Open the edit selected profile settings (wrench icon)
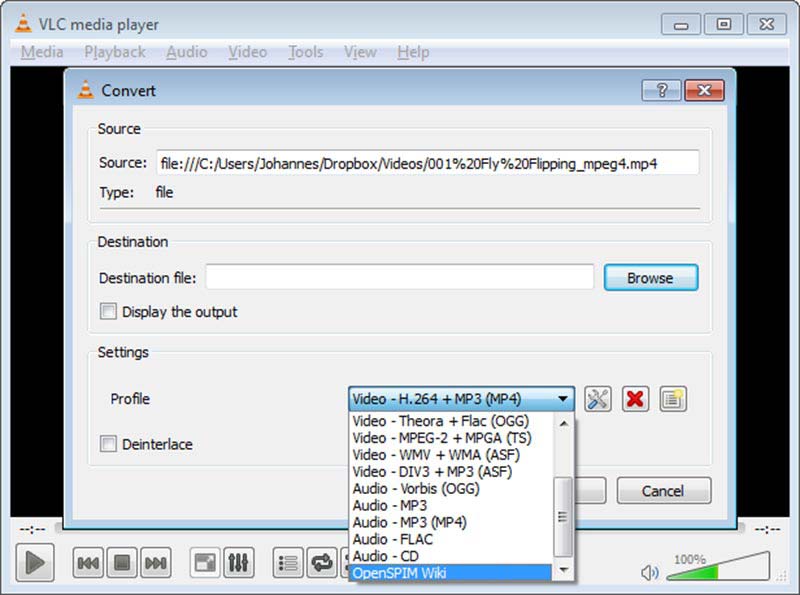Screen dimensions: 800x595 (597, 398)
